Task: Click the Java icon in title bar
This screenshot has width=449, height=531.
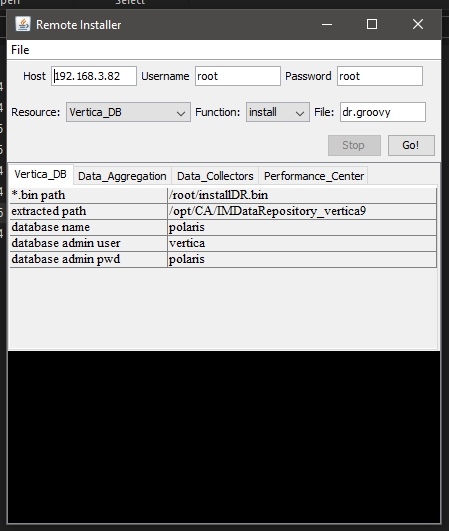Action: point(23,24)
